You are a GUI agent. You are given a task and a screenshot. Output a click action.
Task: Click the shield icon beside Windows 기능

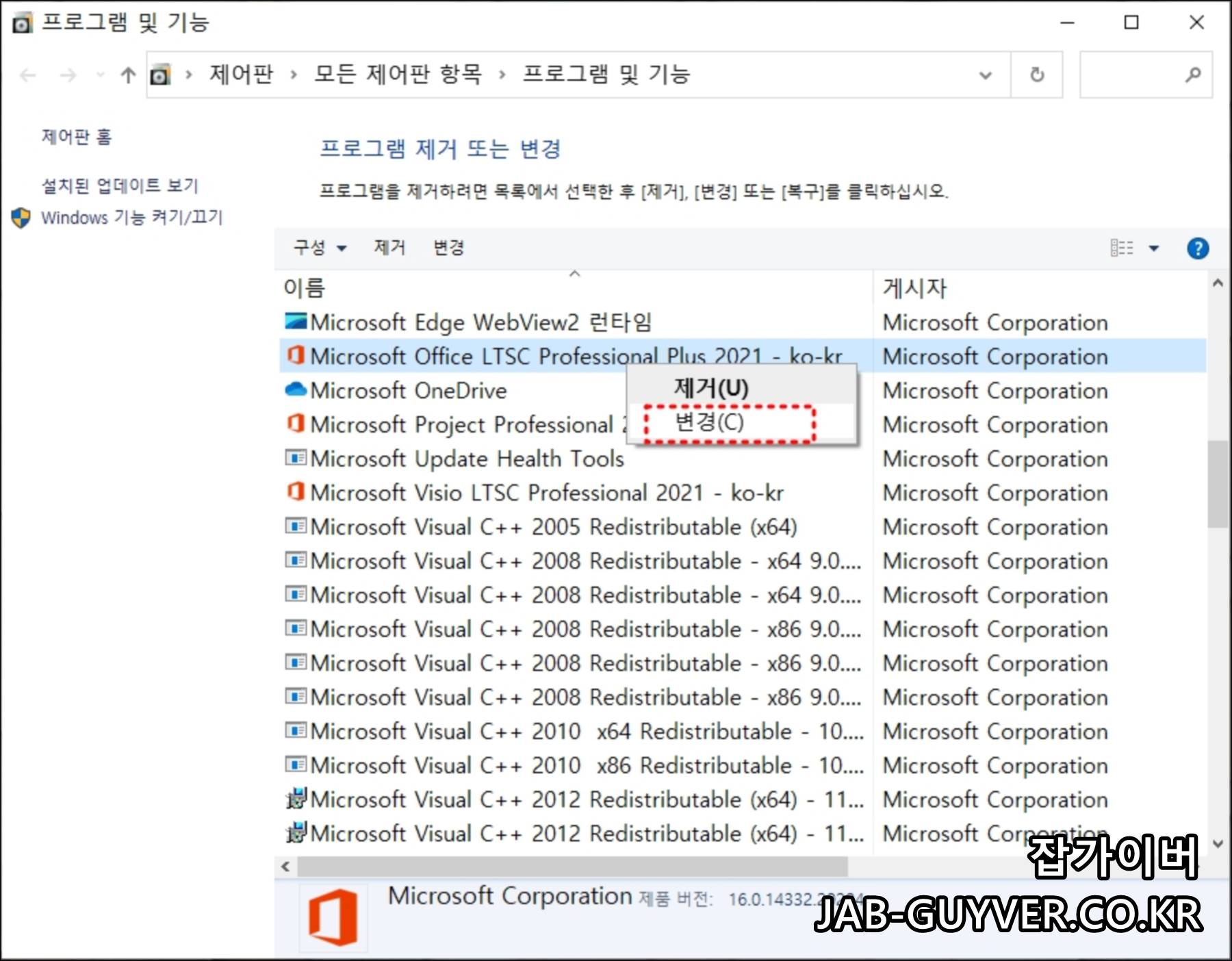click(x=21, y=218)
